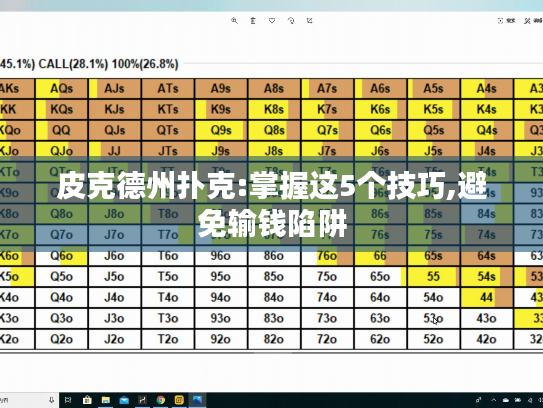Viewport: 543px width, 408px height.
Task: Click the OneDrive cloud tray icon
Action: [506, 400]
